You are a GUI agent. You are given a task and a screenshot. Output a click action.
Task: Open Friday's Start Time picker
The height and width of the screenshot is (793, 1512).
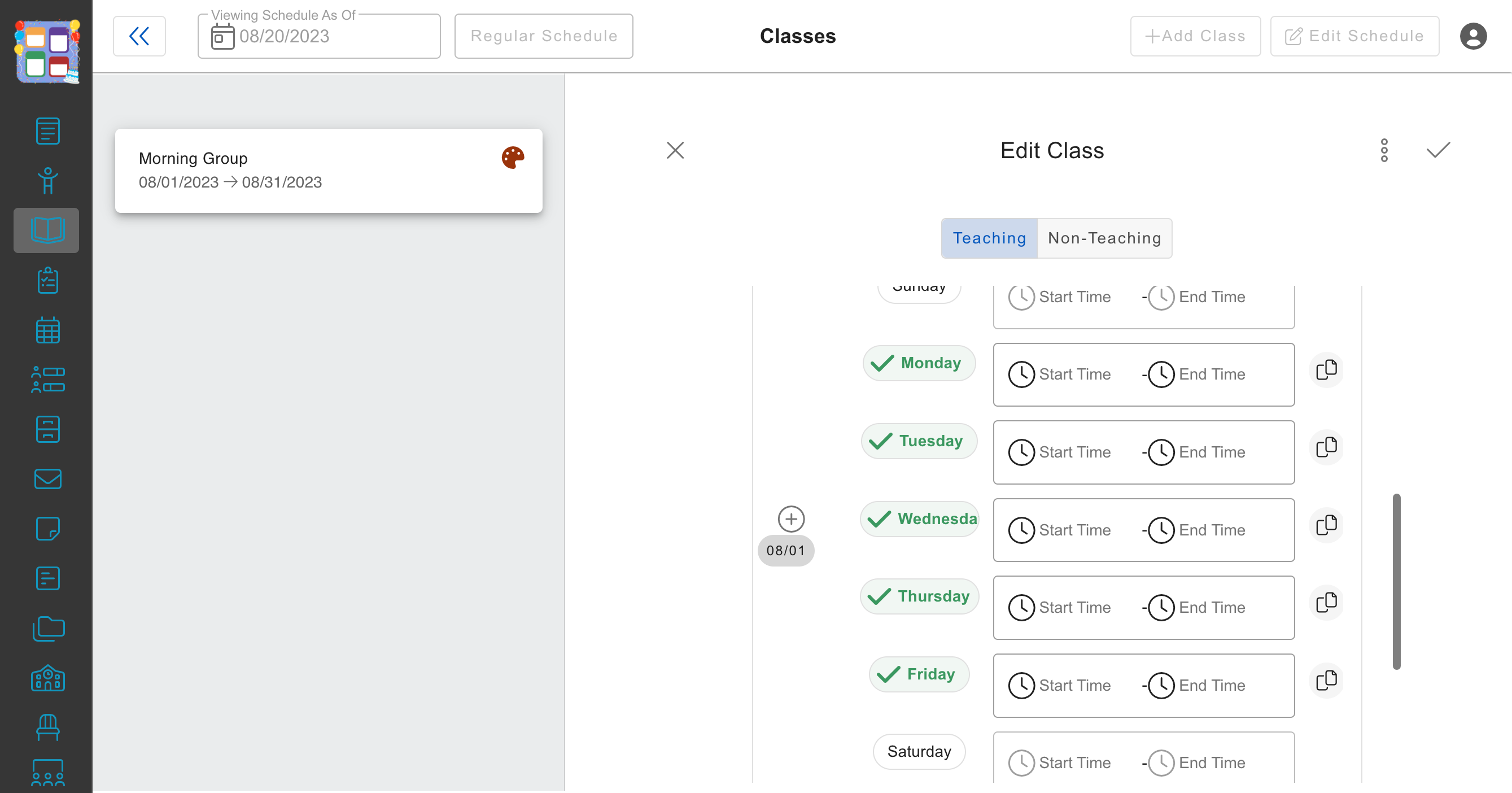(1060, 686)
